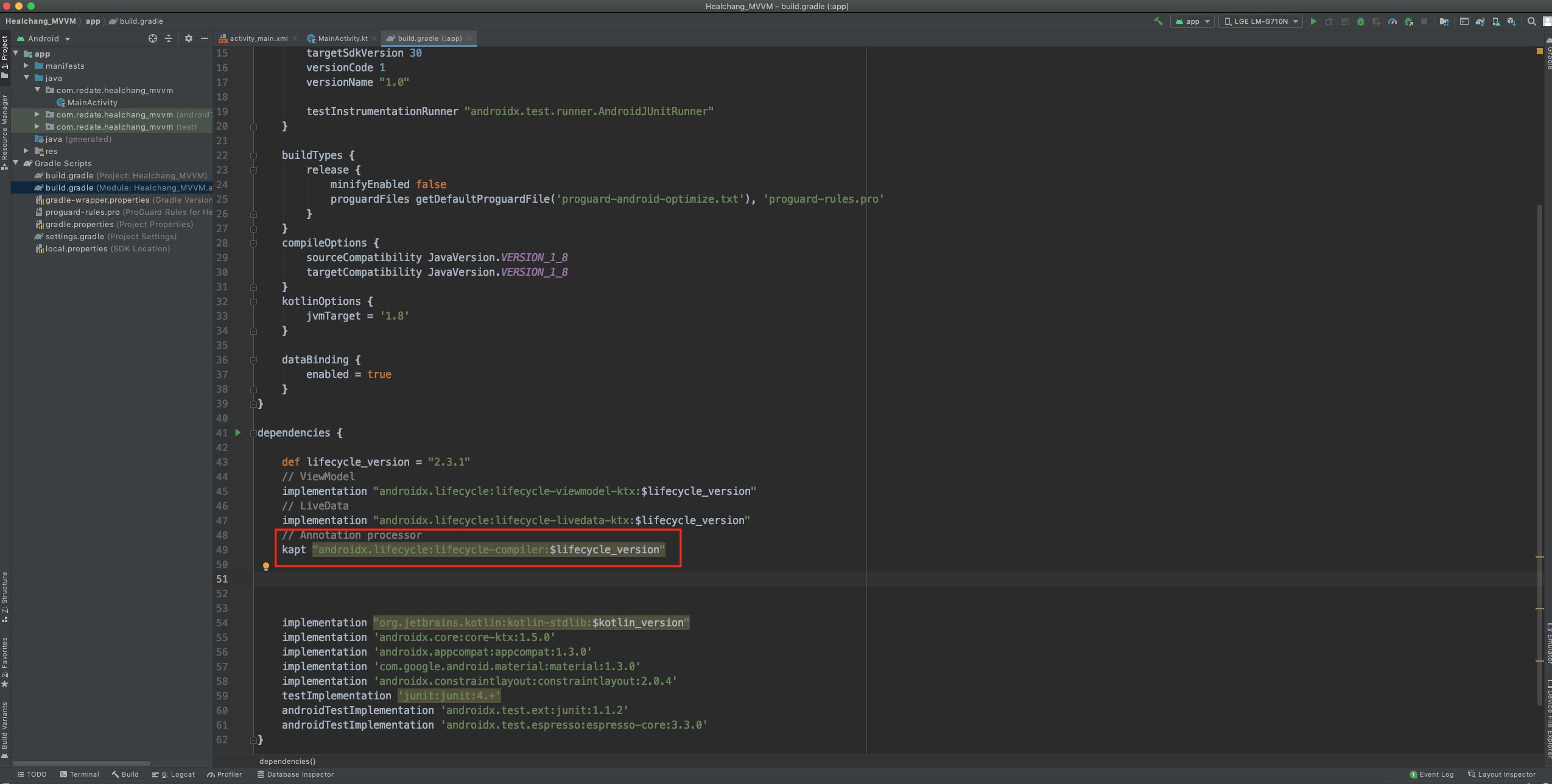This screenshot has height=784, width=1552.
Task: Open the SDK Manager toolbar icon
Action: coord(1511,21)
